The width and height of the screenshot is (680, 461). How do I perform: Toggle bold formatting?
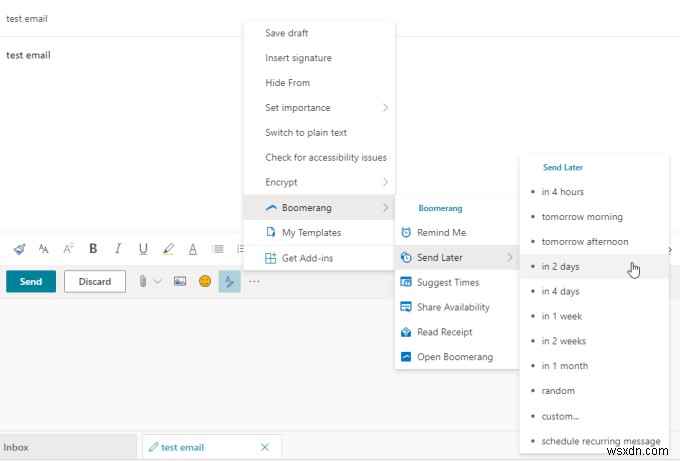93,248
